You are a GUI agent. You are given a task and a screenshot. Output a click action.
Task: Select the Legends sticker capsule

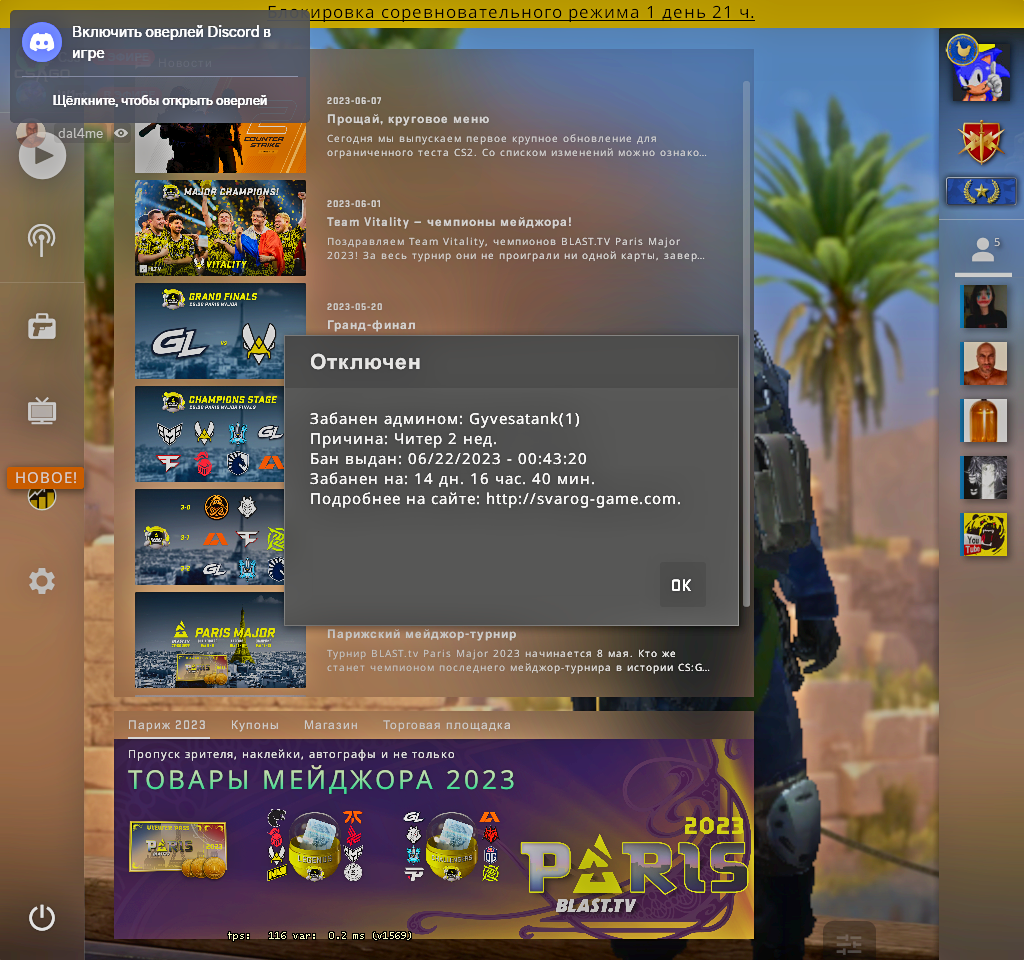point(315,846)
